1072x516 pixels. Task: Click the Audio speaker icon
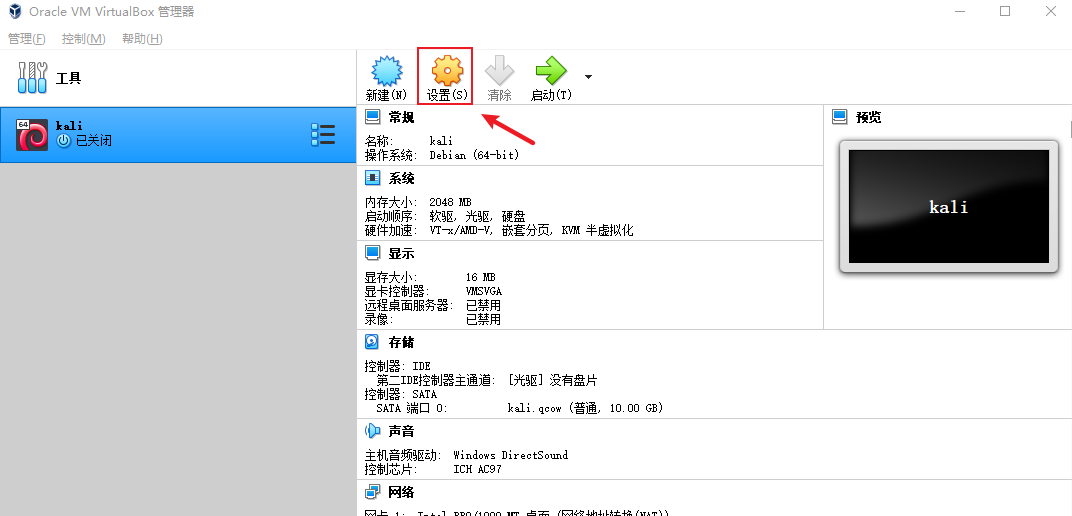[x=373, y=431]
